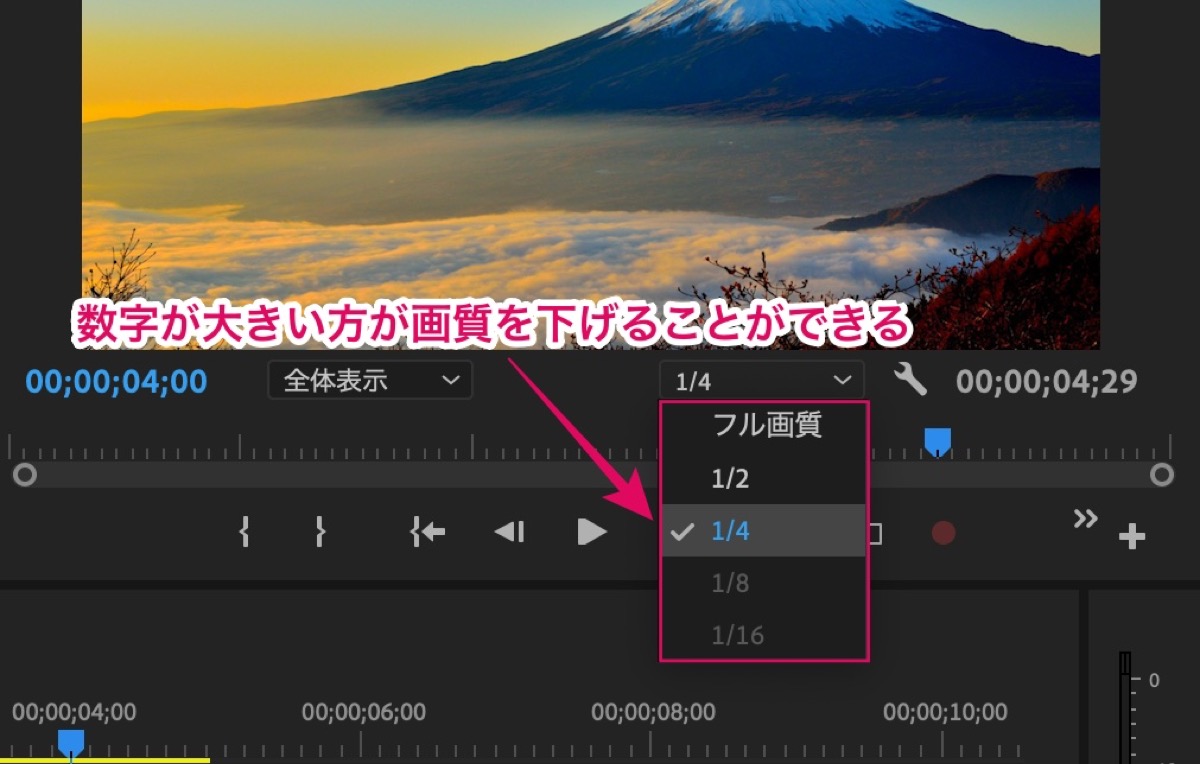The image size is (1200, 764).
Task: Click the blue playhead on the monitor ruler
Action: (937, 441)
